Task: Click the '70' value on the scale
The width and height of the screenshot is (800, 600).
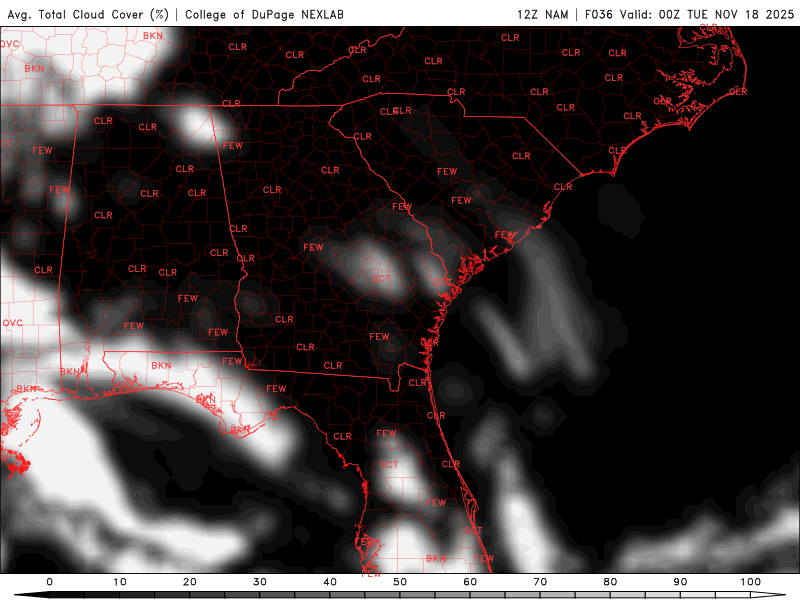Action: point(540,582)
